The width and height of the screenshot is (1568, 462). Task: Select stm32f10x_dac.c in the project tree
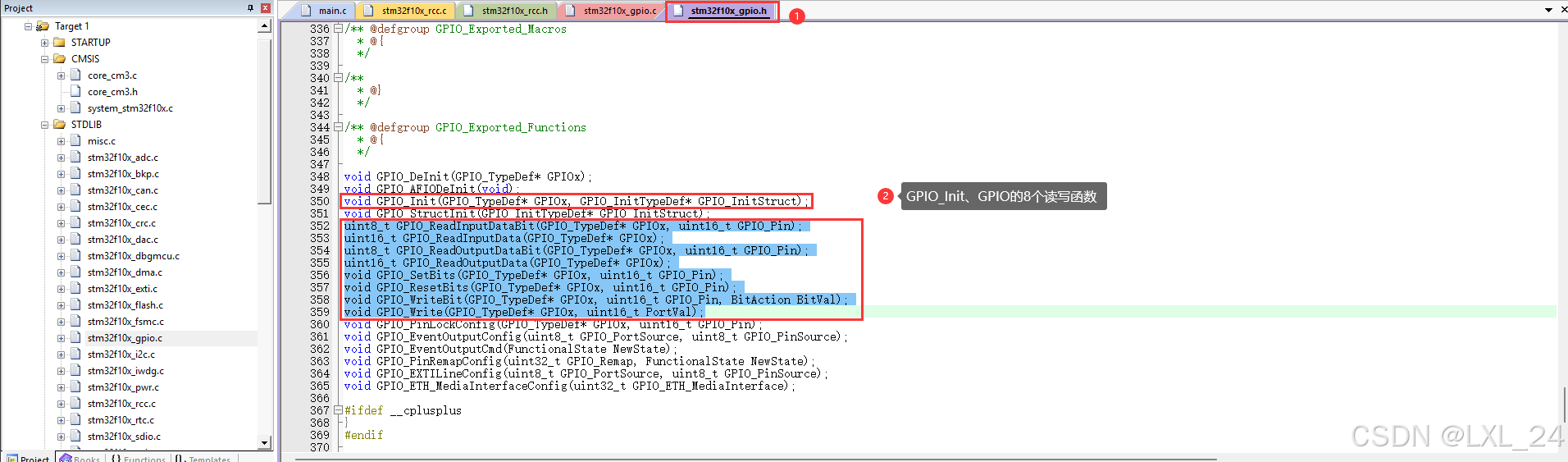(122, 240)
